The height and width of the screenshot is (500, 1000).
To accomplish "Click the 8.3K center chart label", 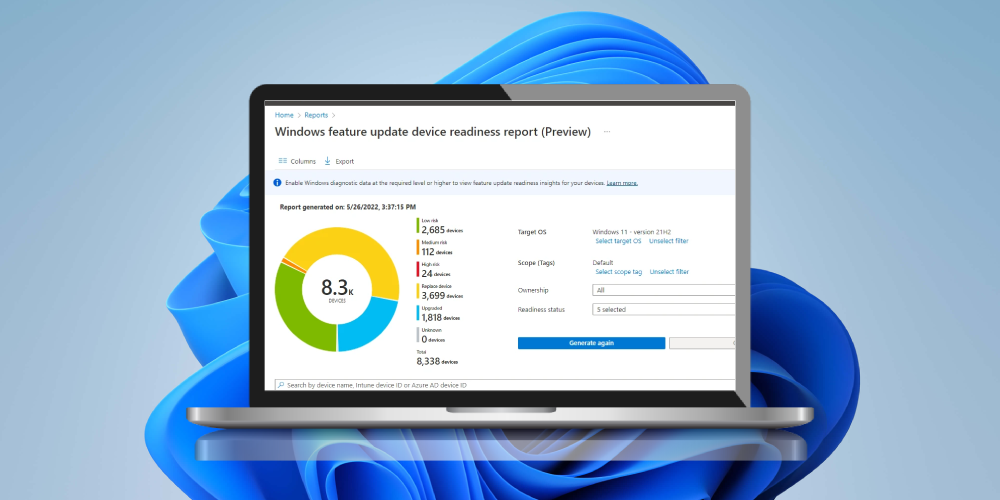I will click(x=337, y=288).
